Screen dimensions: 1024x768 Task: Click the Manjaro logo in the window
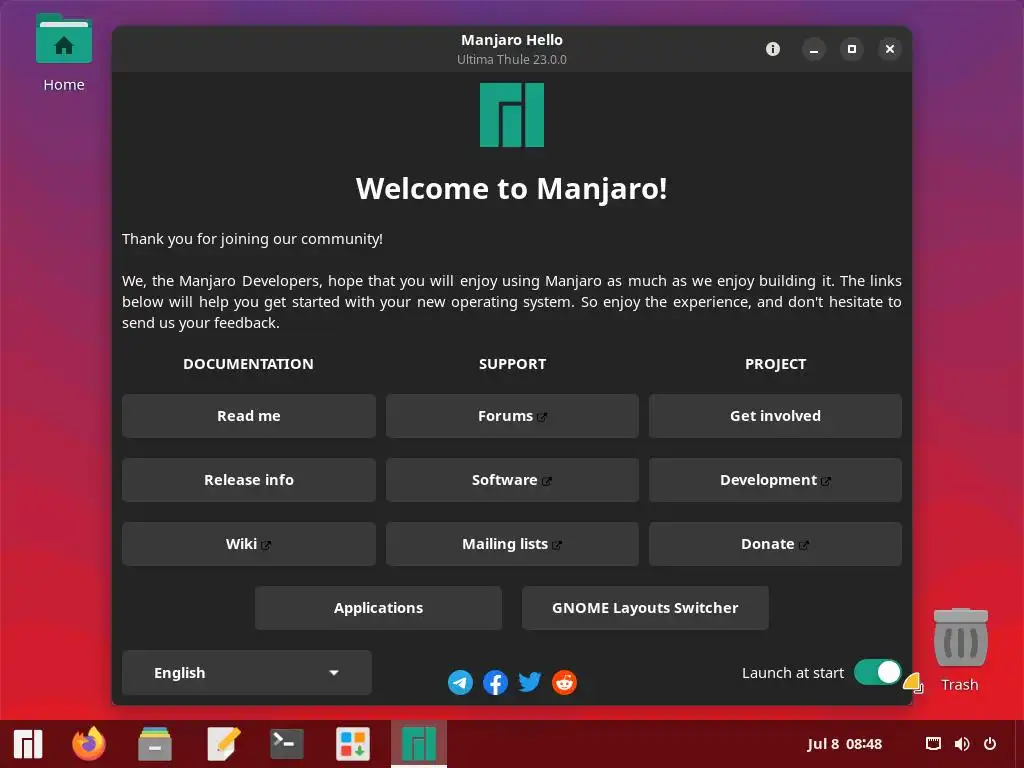tap(512, 115)
